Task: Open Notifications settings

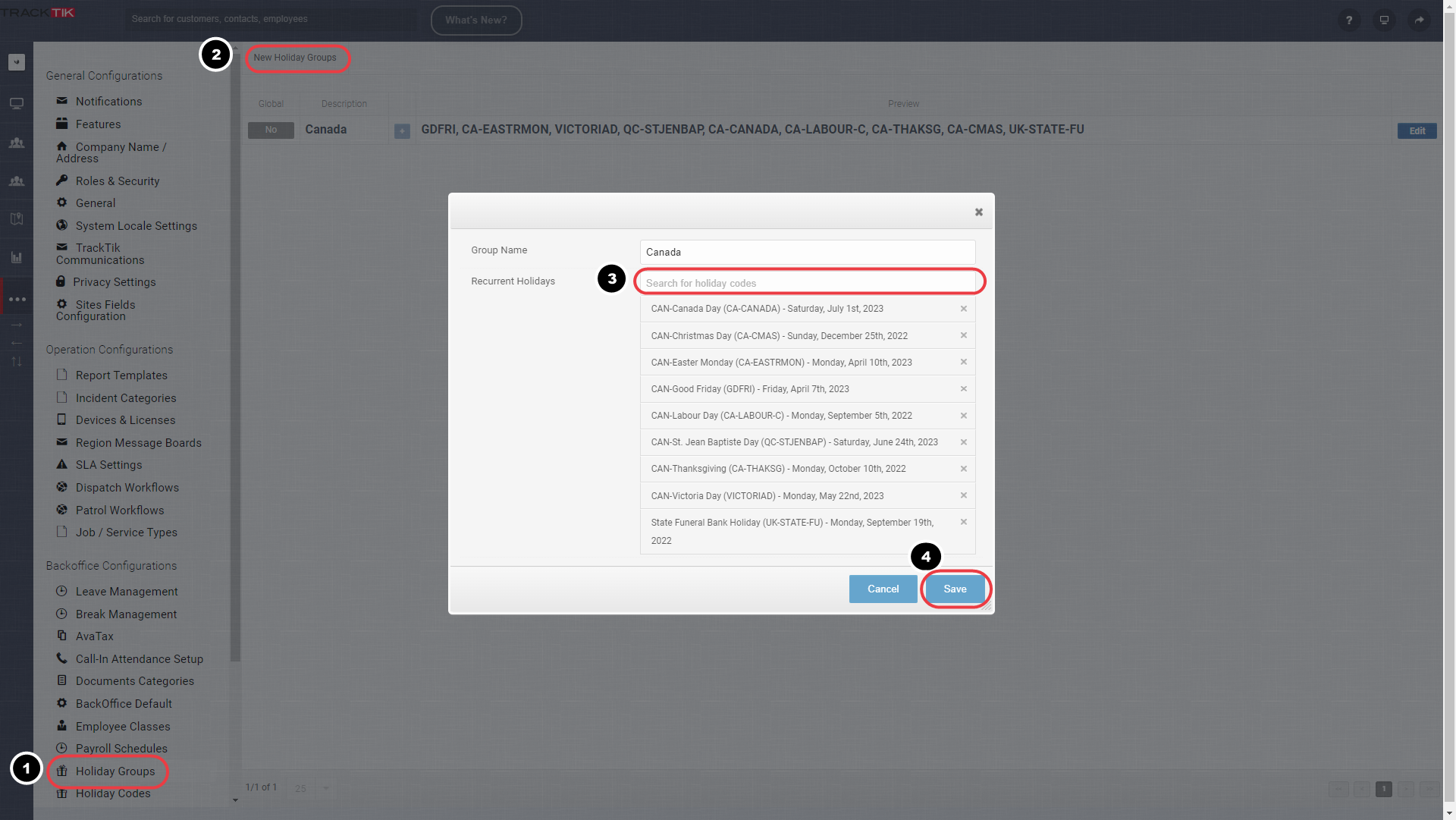Action: pos(108,102)
